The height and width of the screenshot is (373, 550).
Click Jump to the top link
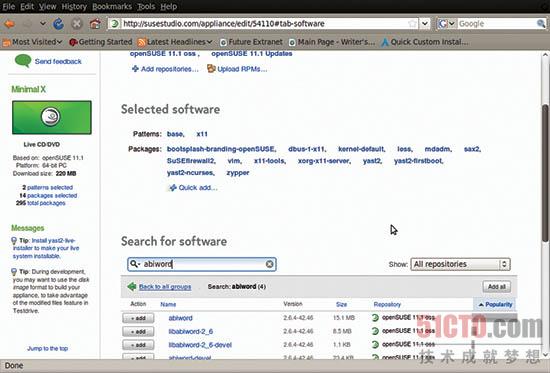(47, 348)
